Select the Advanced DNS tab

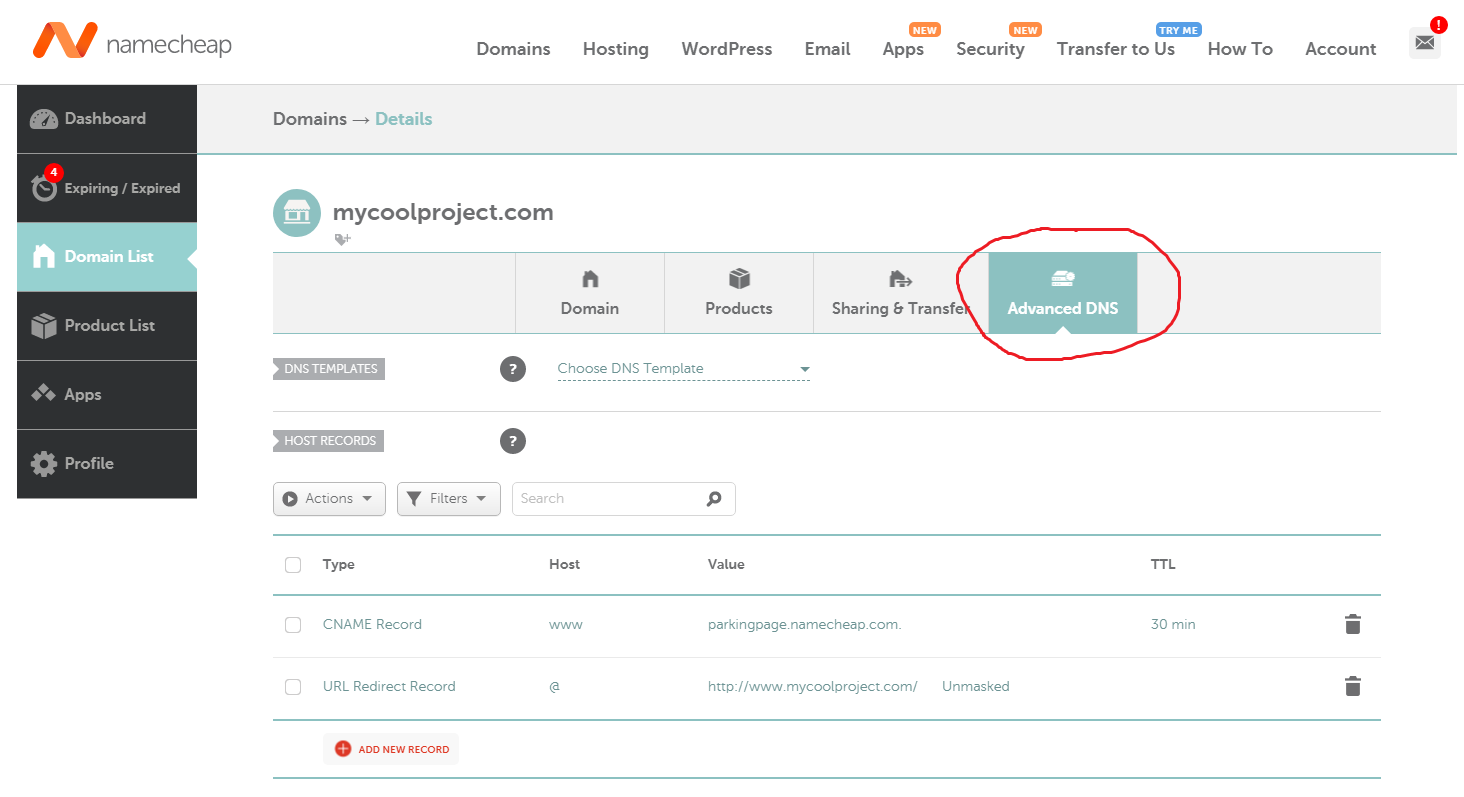tap(1063, 293)
